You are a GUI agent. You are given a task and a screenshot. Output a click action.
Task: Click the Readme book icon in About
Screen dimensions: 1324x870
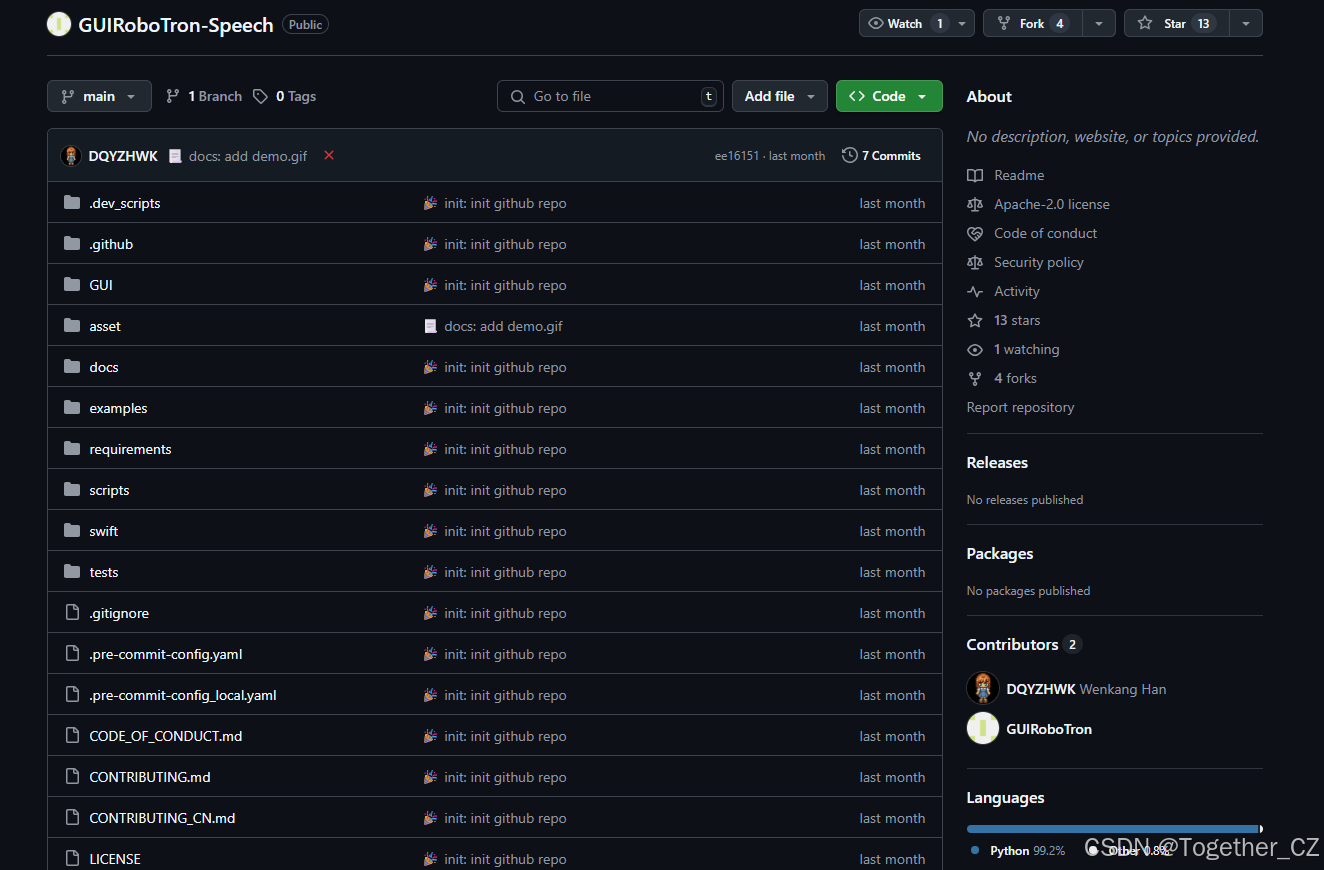coord(974,175)
